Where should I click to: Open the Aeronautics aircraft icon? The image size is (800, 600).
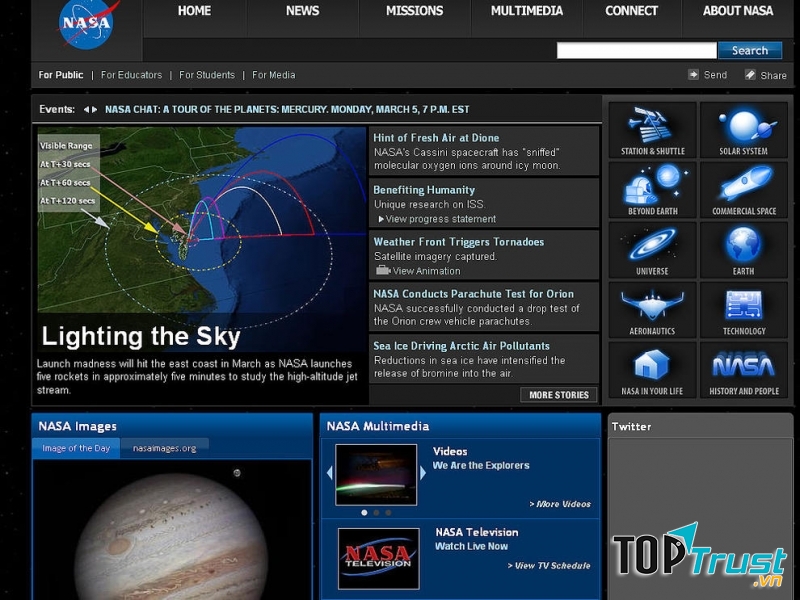tap(652, 310)
